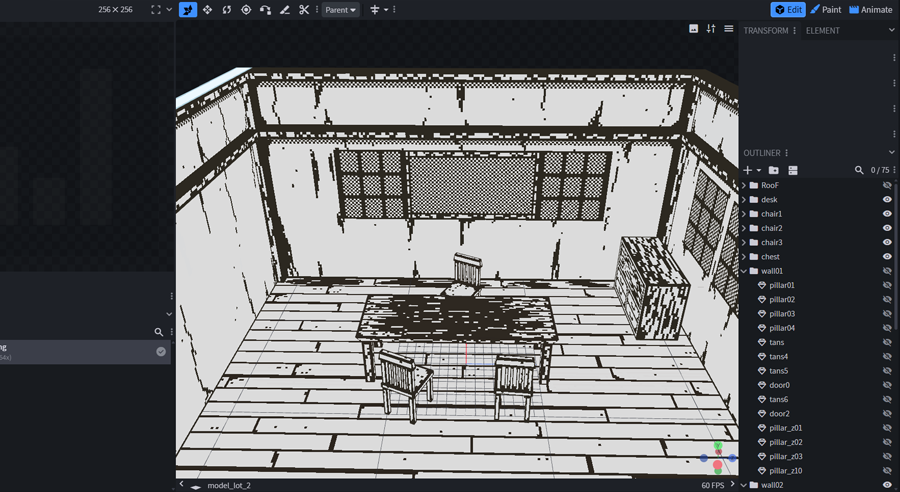Open the Parent transform space dropdown
This screenshot has height=492, width=900.
pyautogui.click(x=340, y=10)
